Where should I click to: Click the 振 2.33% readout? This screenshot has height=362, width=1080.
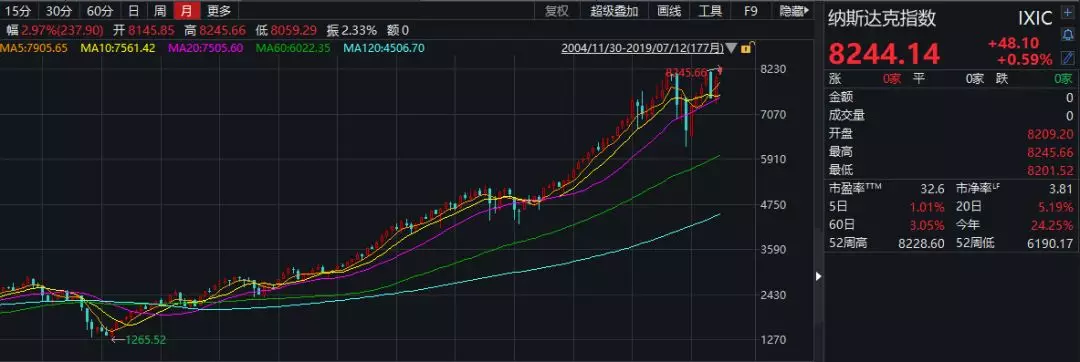pos(352,30)
